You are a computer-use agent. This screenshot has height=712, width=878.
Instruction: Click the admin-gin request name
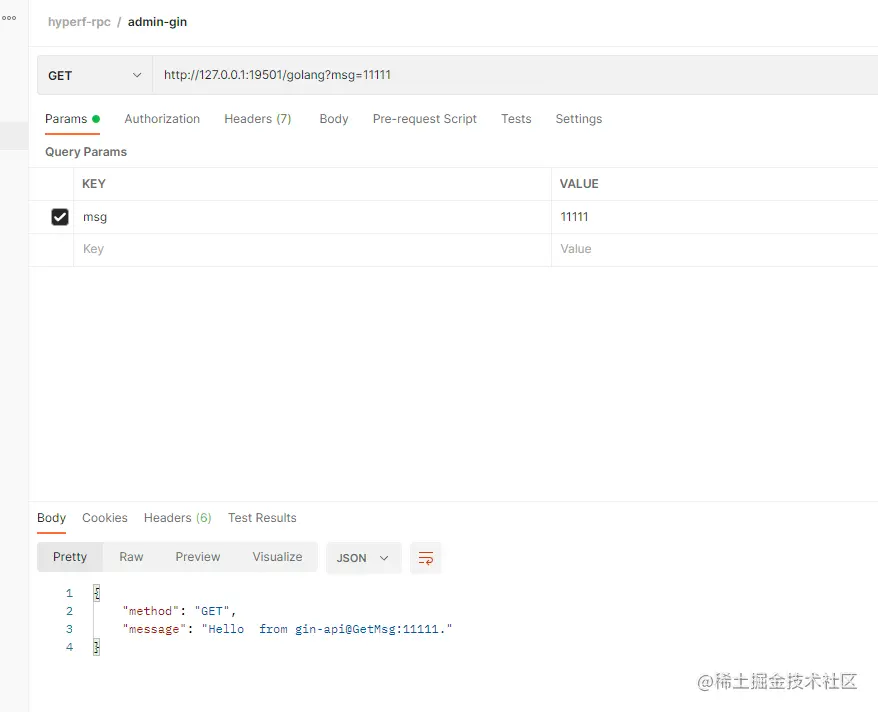coord(157,22)
